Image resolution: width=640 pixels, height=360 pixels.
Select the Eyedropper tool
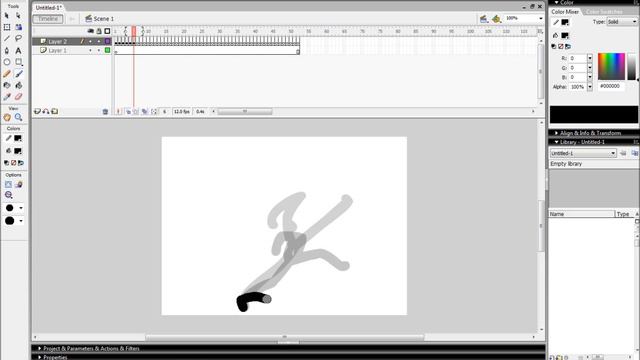tap(7, 97)
